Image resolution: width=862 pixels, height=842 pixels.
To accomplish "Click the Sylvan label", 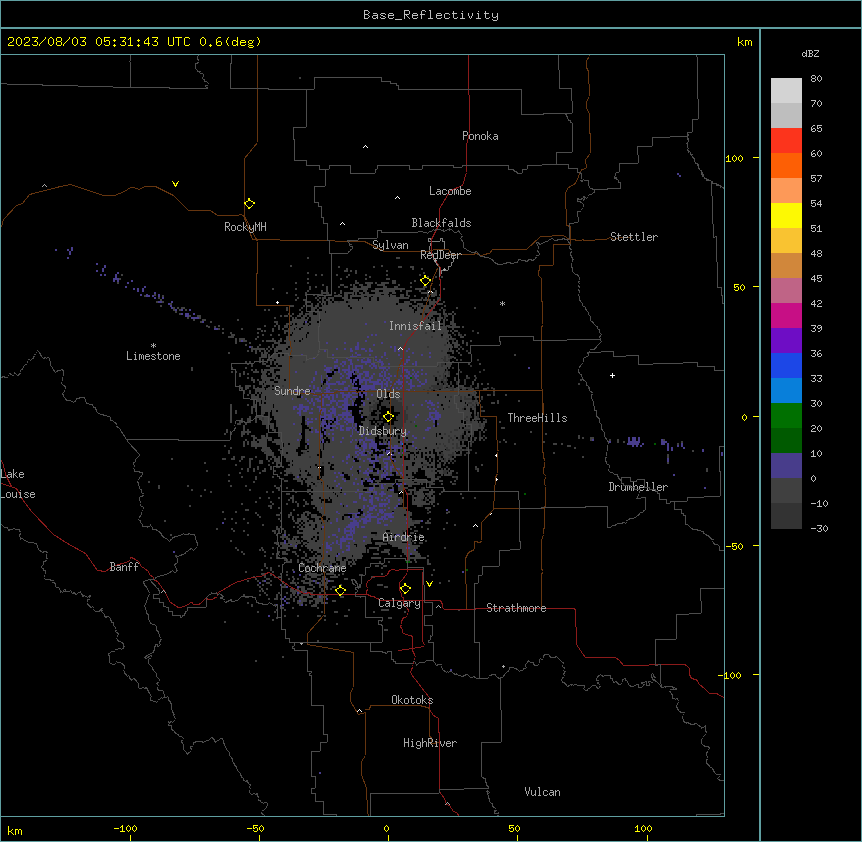I will pos(390,245).
